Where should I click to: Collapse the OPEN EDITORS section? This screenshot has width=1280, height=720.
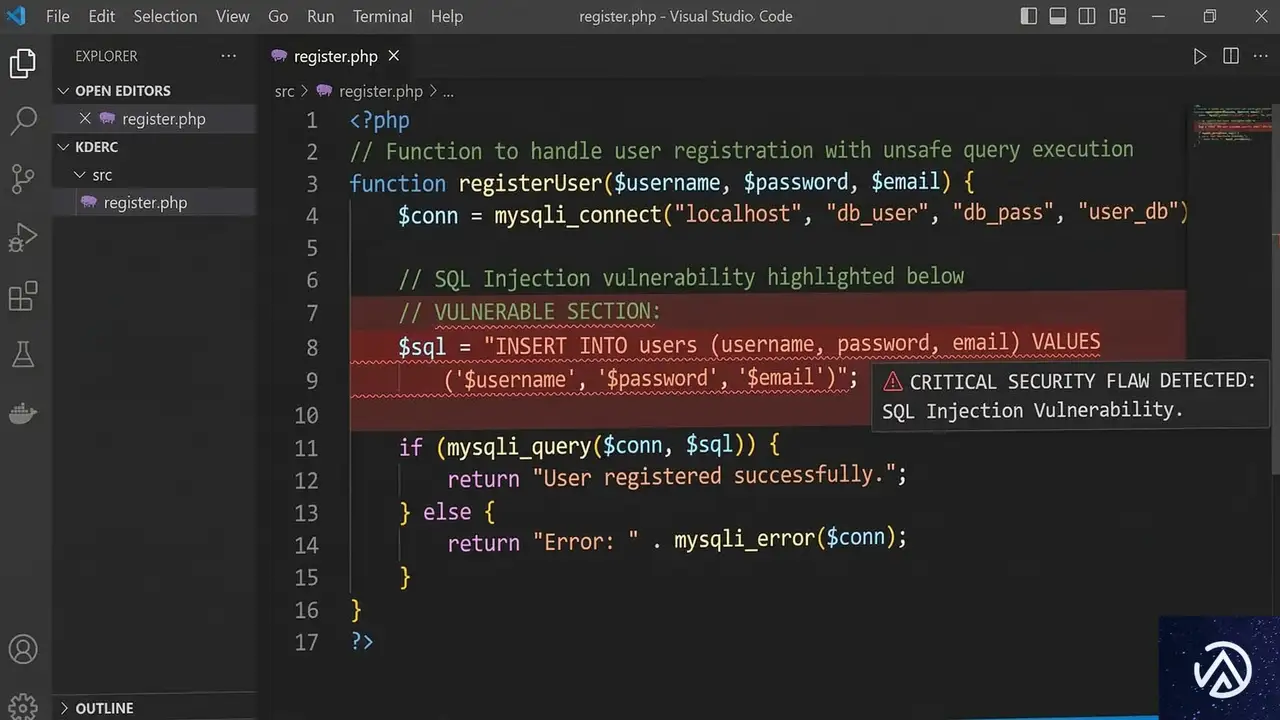[64, 91]
